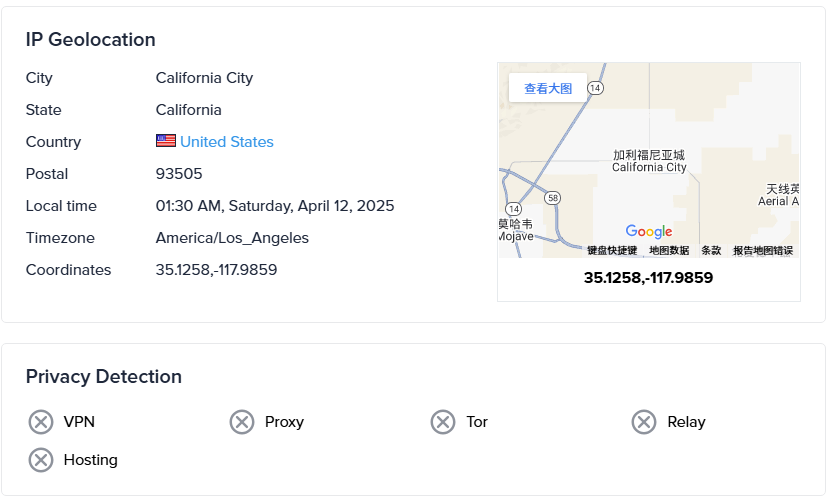The image size is (828, 499).
Task: Click the Mojave label on the map
Action: click(x=514, y=238)
